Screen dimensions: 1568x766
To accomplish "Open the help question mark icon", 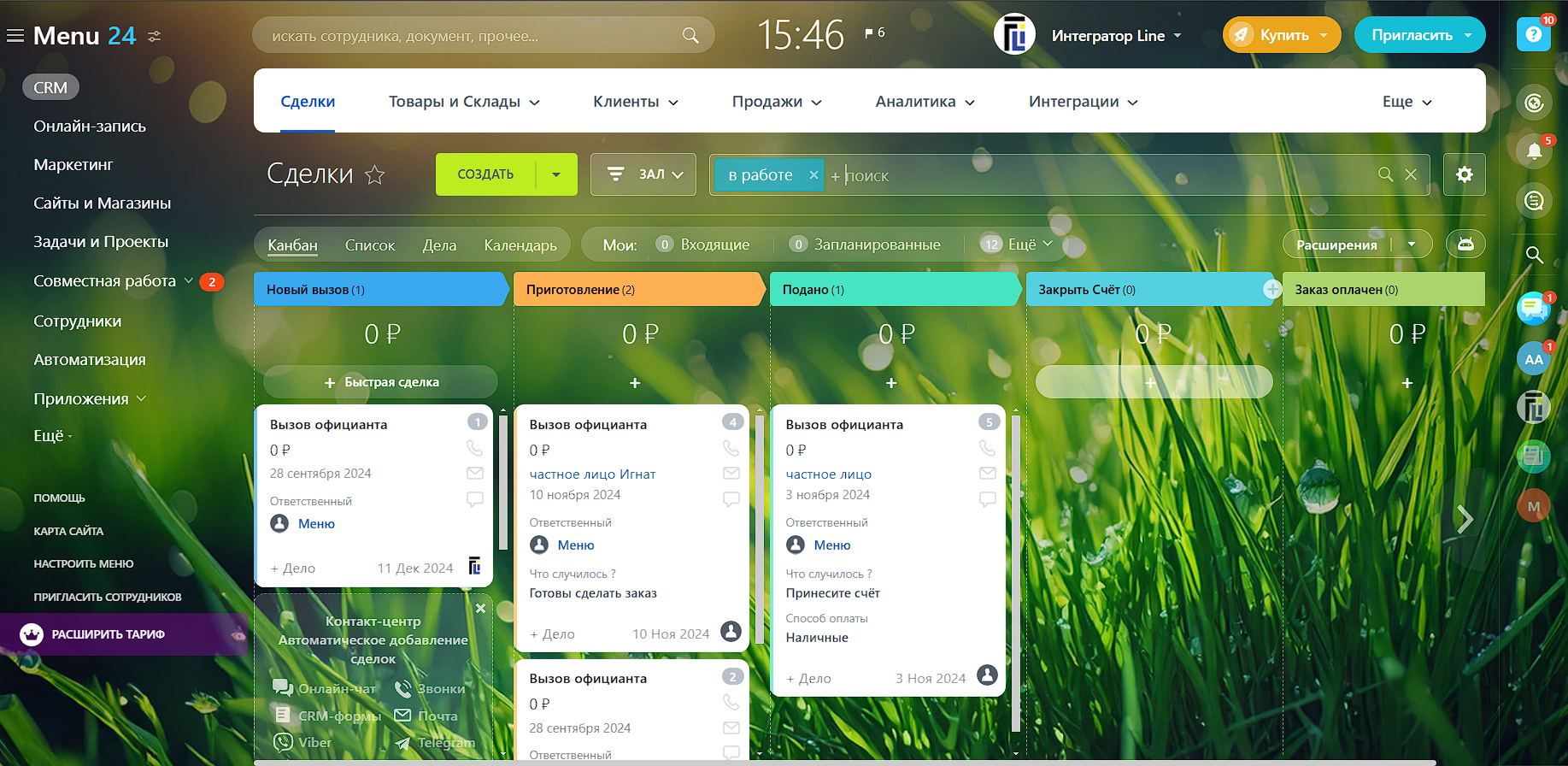I will pyautogui.click(x=1534, y=34).
